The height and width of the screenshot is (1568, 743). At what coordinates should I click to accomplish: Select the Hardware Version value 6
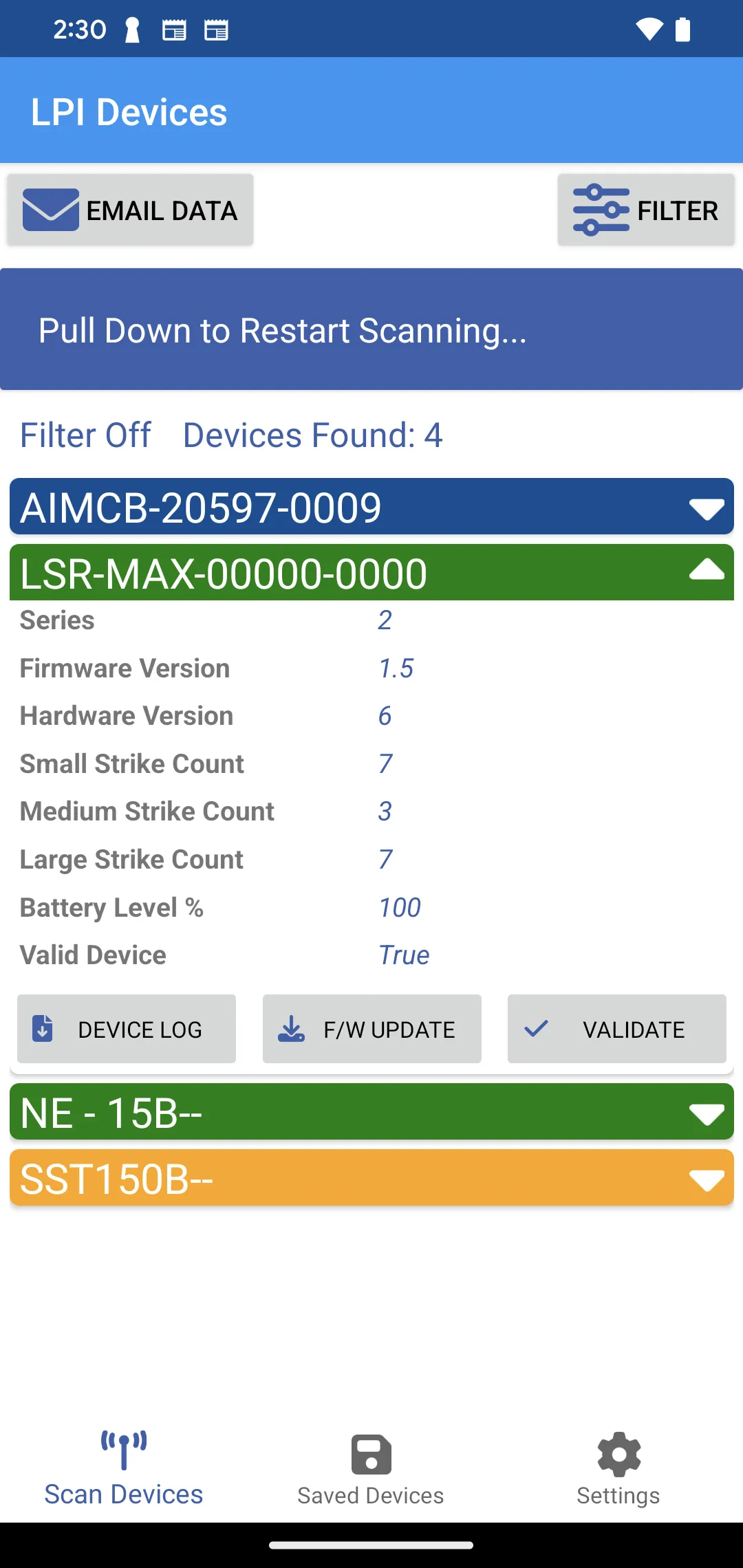[x=385, y=716]
